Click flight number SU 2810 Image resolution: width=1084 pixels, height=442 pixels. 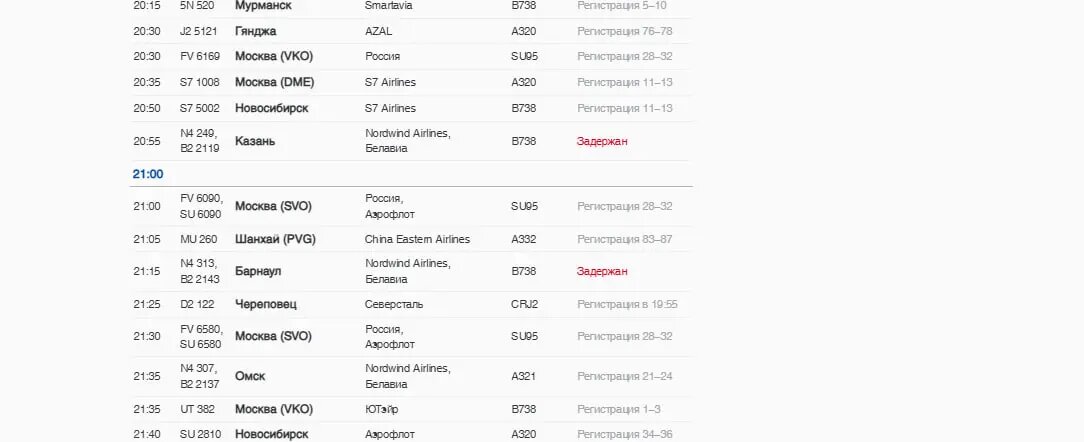(x=200, y=434)
